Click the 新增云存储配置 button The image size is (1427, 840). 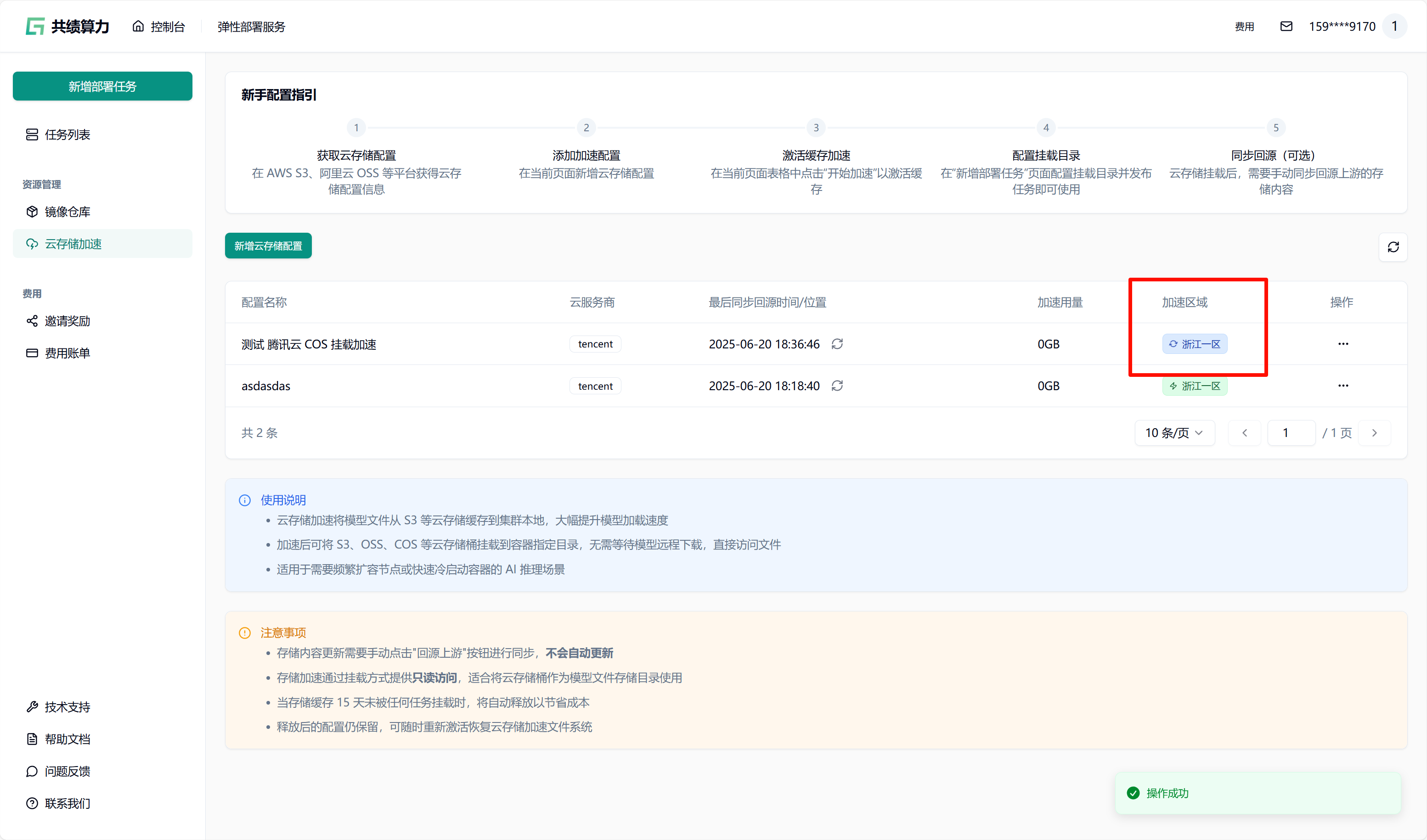pyautogui.click(x=268, y=246)
